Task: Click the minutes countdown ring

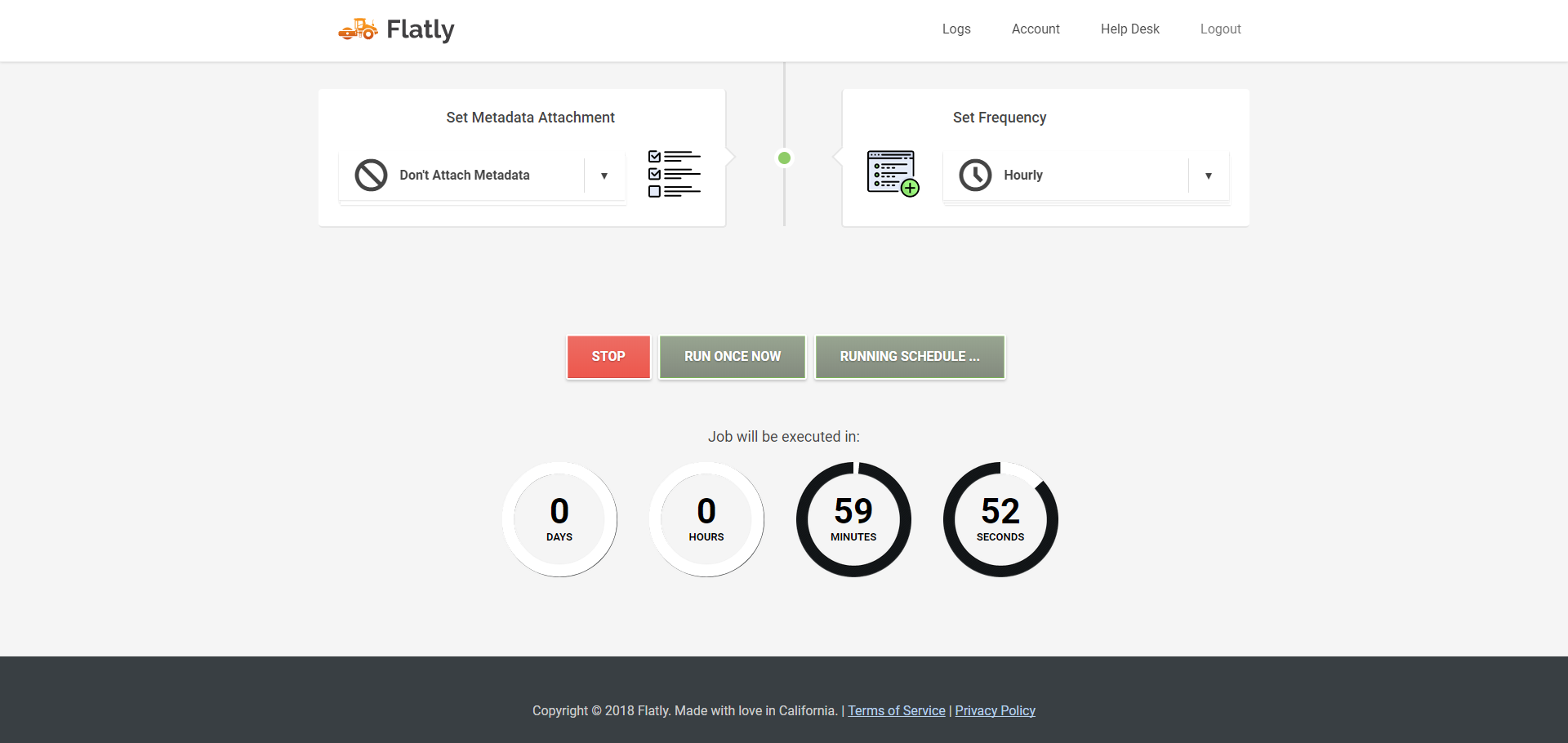Action: pyautogui.click(x=853, y=519)
